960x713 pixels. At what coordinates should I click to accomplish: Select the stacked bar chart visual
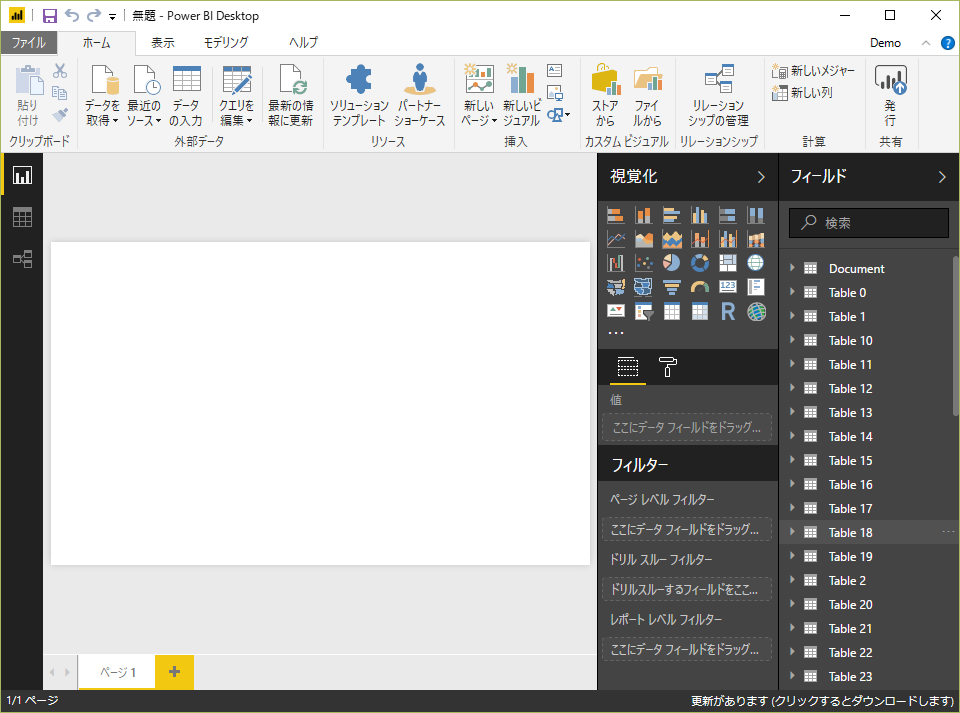(615, 215)
